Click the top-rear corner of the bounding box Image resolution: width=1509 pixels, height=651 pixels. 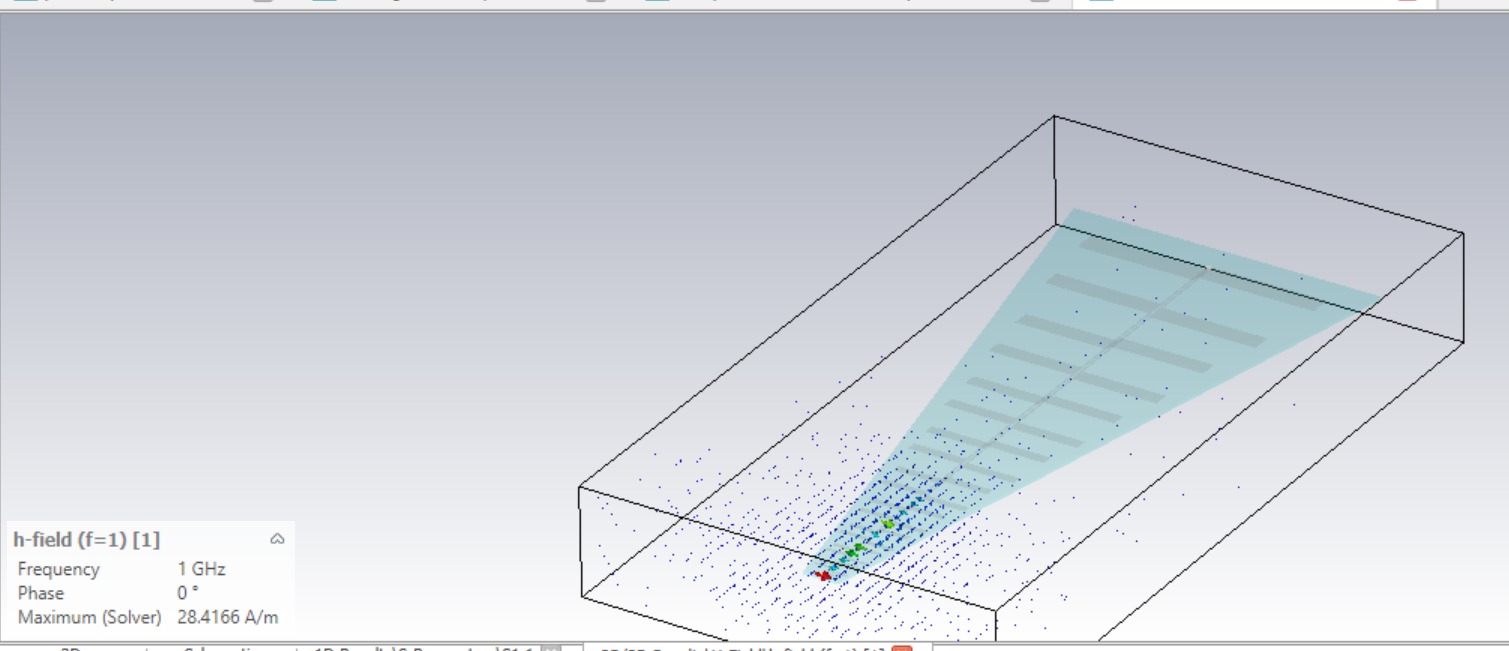(x=1054, y=116)
